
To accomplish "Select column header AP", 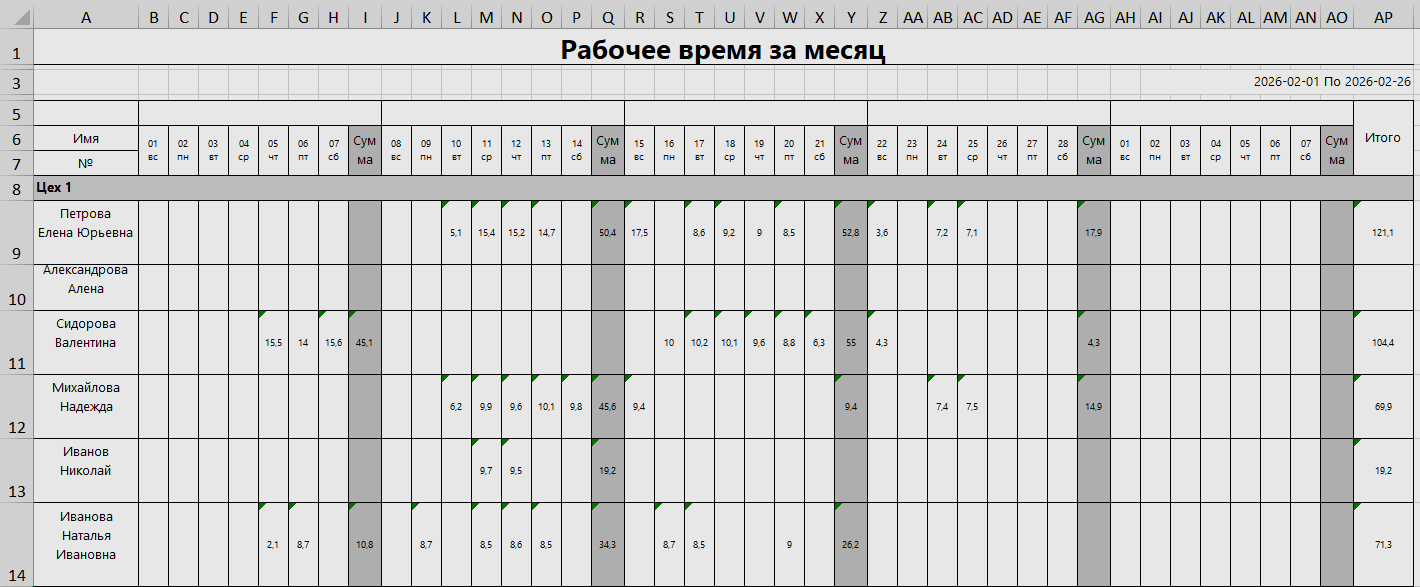I will point(1383,17).
